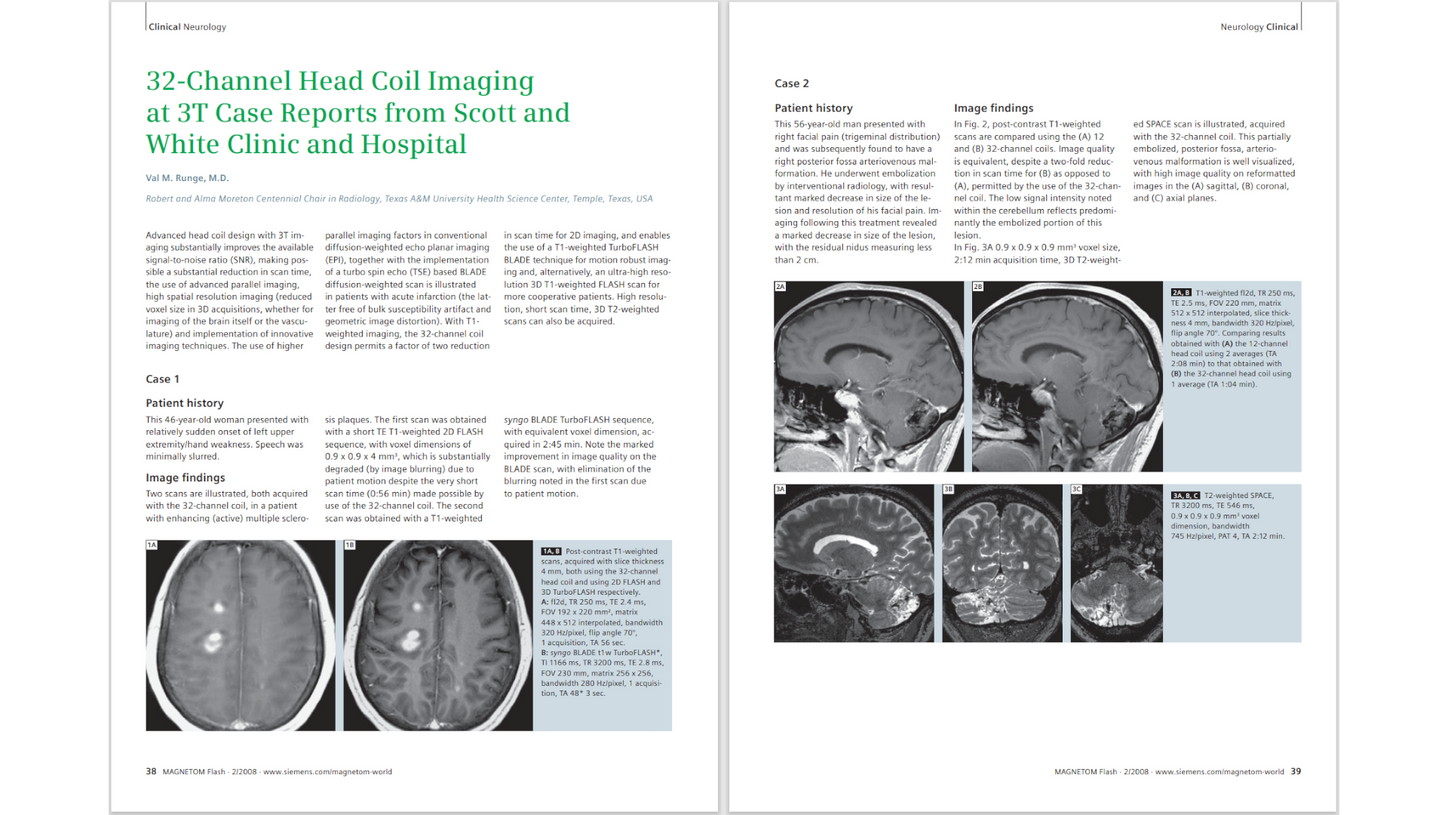Click the caption text 'T2-weighted SPACE'

(1240, 495)
